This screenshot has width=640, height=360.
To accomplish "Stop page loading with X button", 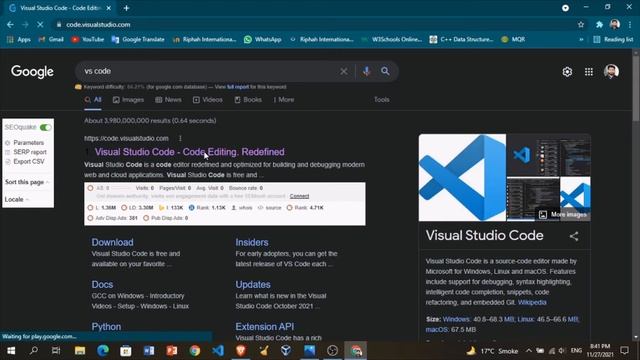I will (x=40, y=24).
